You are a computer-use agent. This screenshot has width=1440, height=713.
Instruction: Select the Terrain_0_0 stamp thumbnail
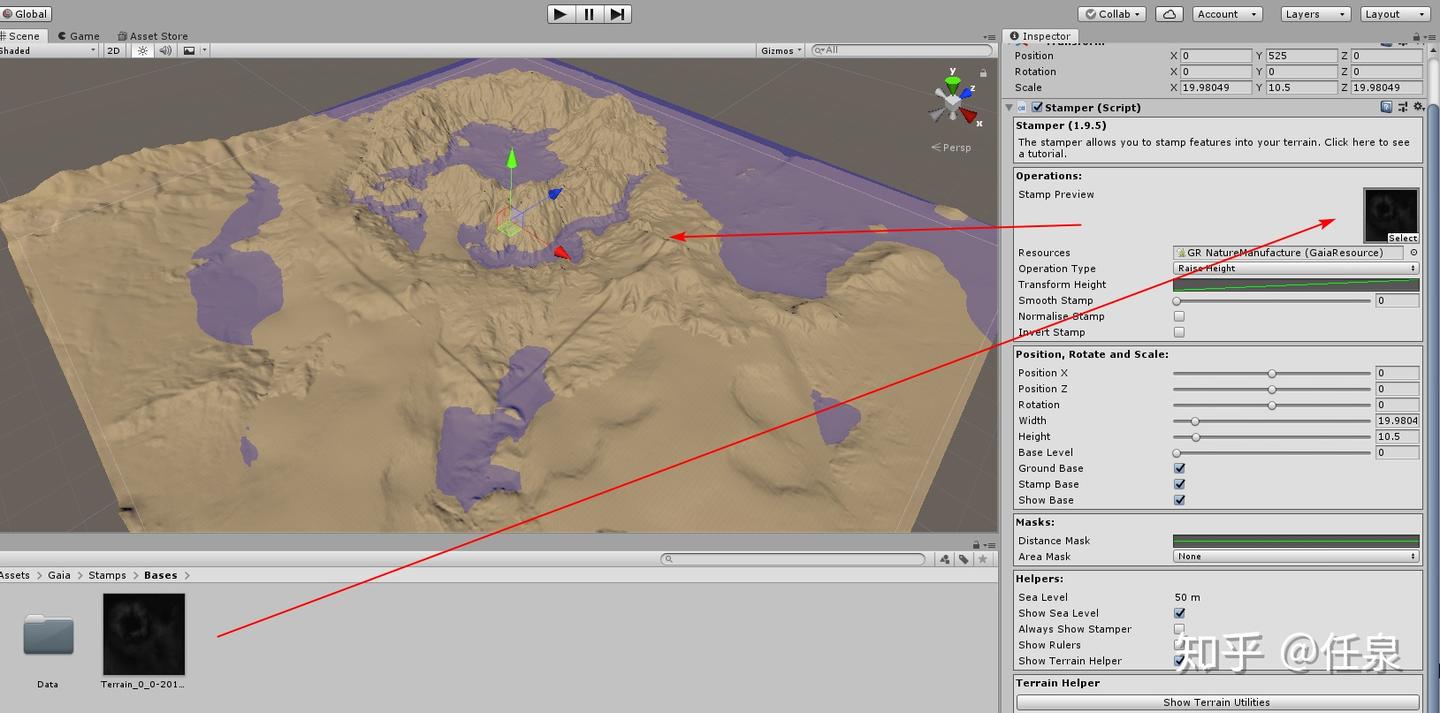(143, 634)
